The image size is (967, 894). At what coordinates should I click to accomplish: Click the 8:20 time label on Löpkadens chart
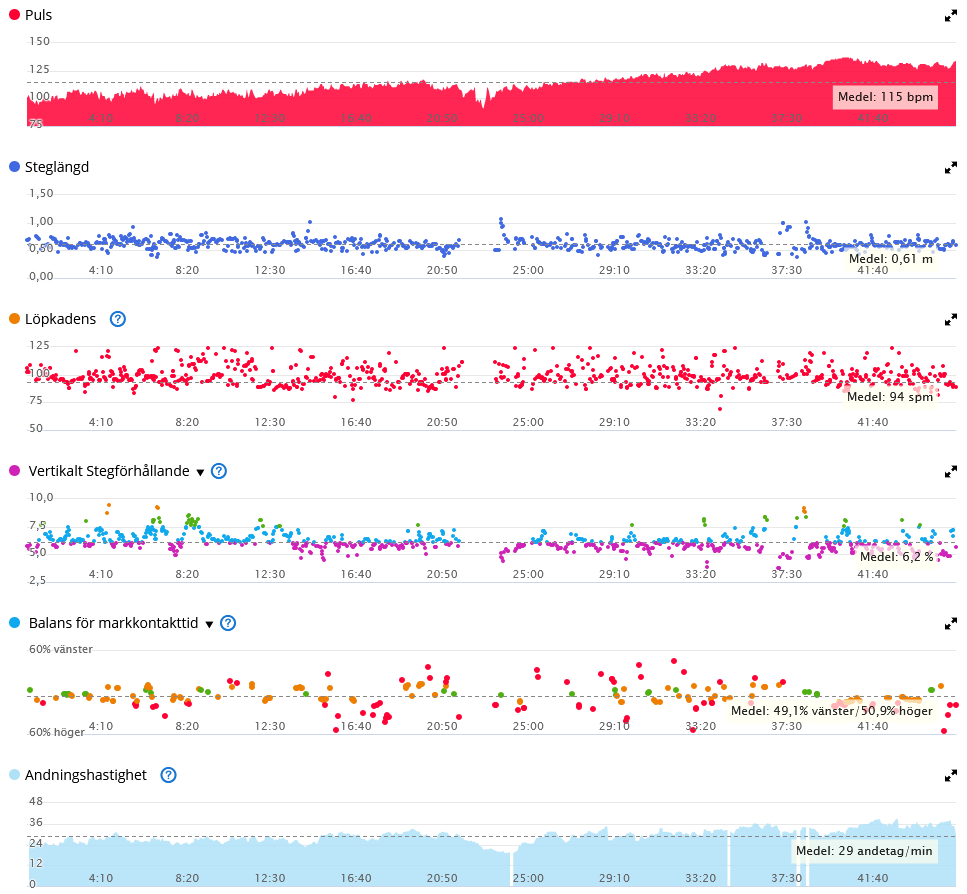187,422
